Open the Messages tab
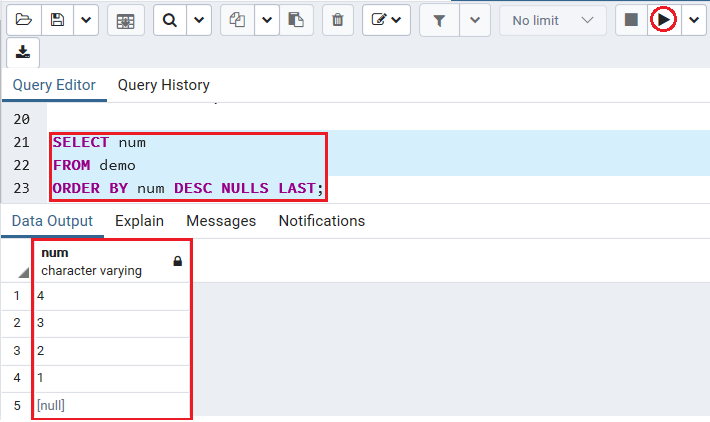710x422 pixels. click(221, 221)
